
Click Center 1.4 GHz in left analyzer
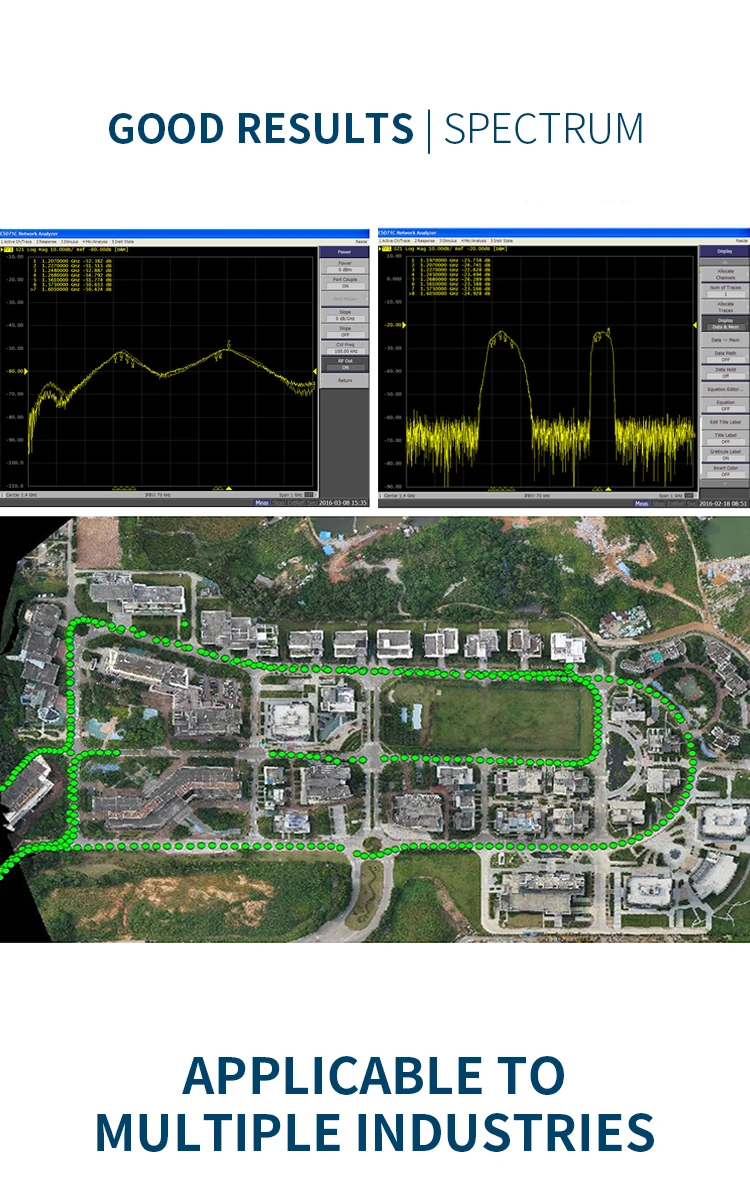[x=21, y=495]
